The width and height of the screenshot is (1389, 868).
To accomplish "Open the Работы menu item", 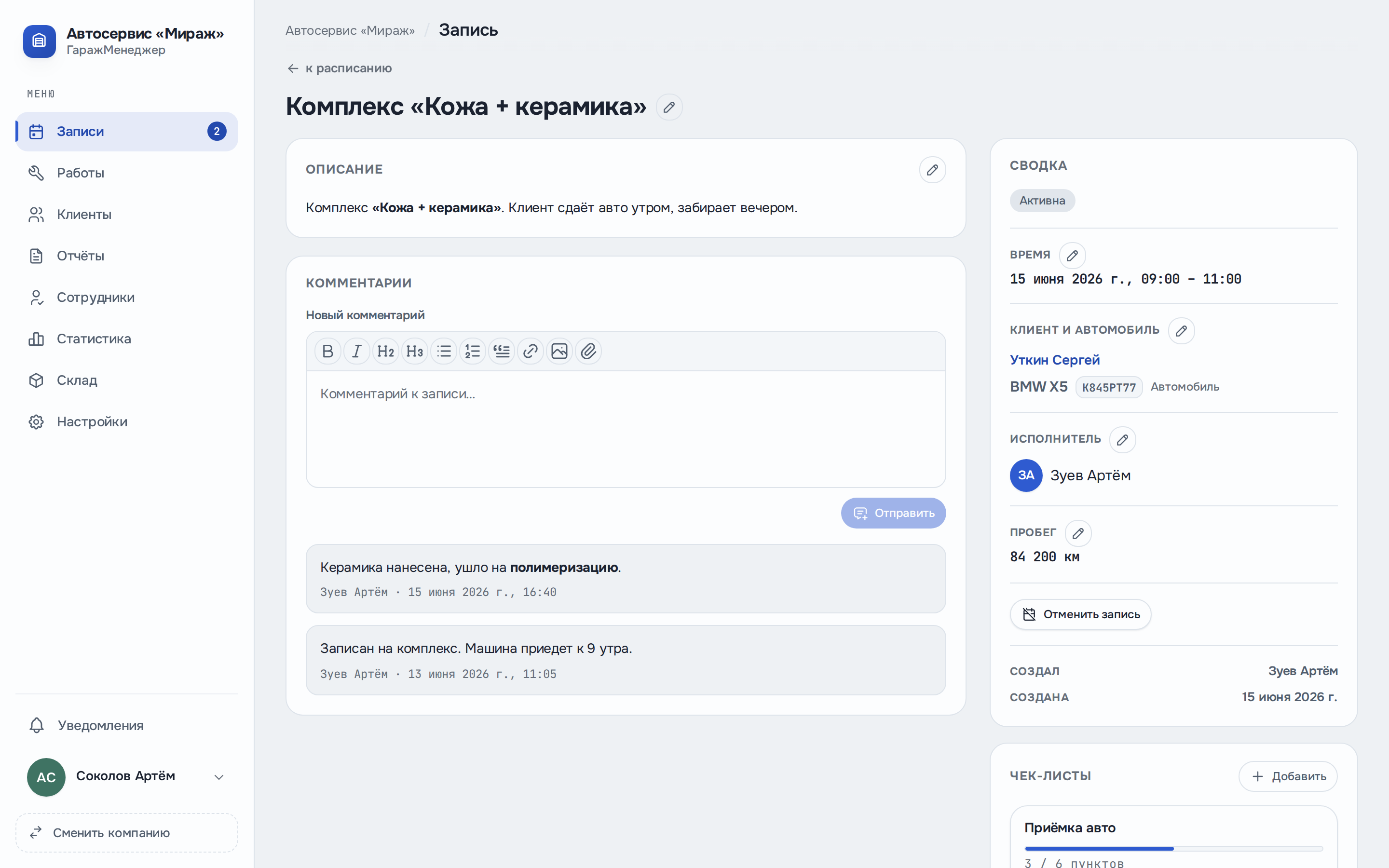I will click(127, 173).
